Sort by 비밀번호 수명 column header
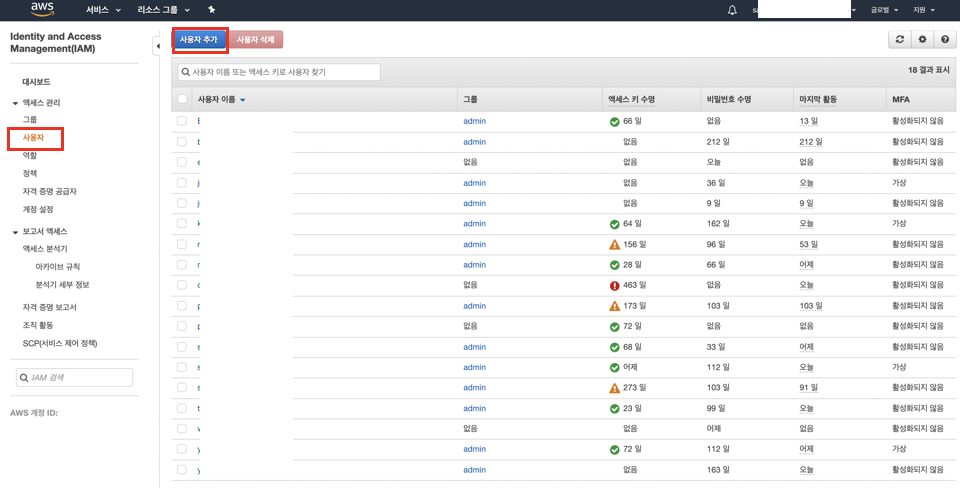This screenshot has width=960, height=488. point(729,100)
